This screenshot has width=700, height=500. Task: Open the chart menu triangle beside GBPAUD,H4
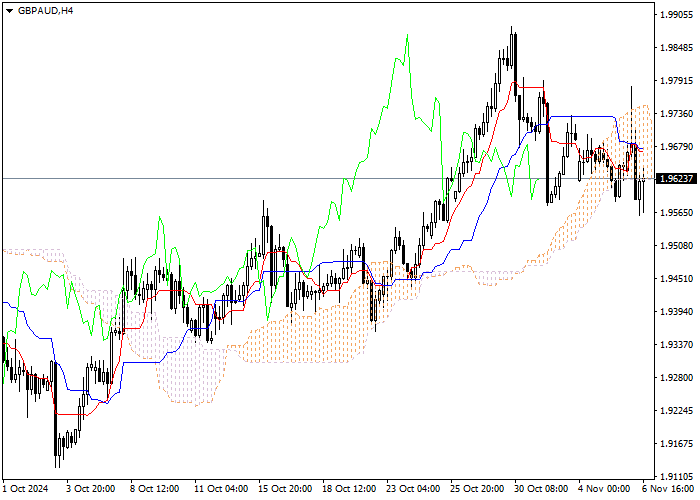click(x=9, y=11)
